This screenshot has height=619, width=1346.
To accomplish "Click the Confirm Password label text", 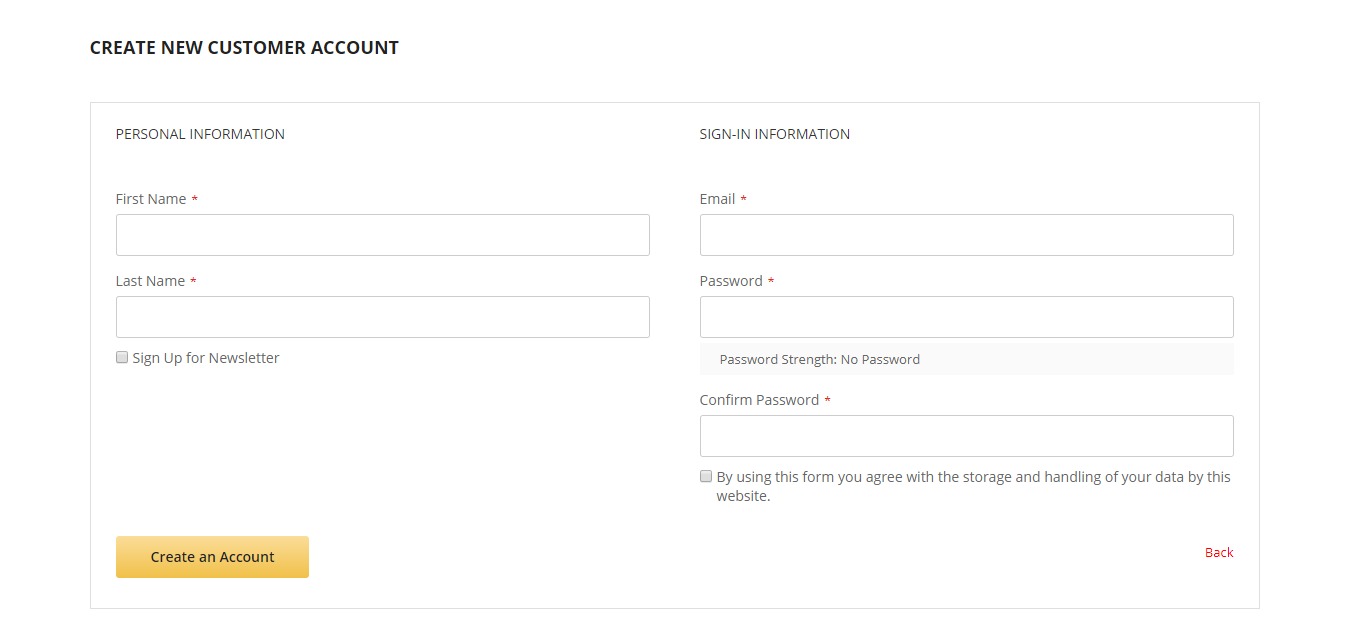I will pyautogui.click(x=759, y=400).
